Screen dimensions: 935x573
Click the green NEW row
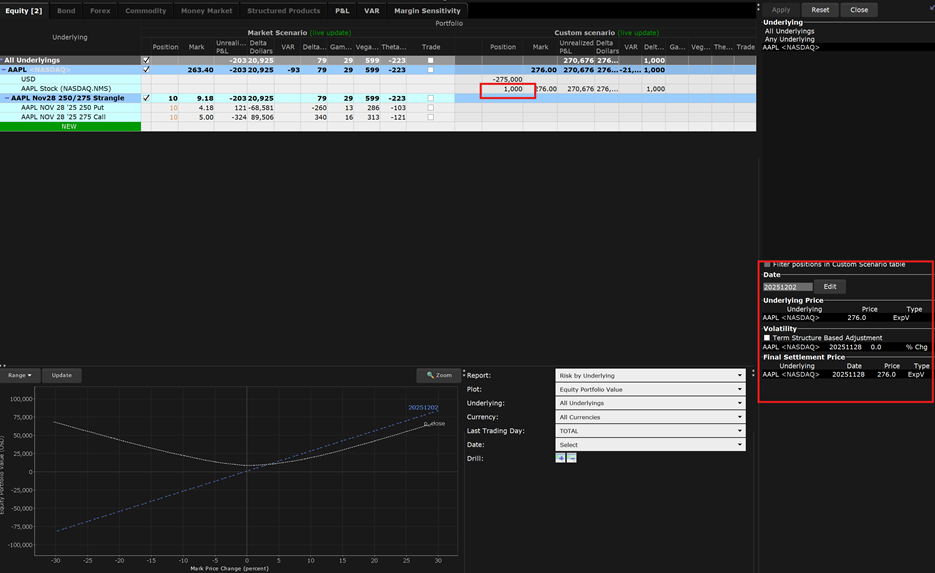tap(69, 127)
